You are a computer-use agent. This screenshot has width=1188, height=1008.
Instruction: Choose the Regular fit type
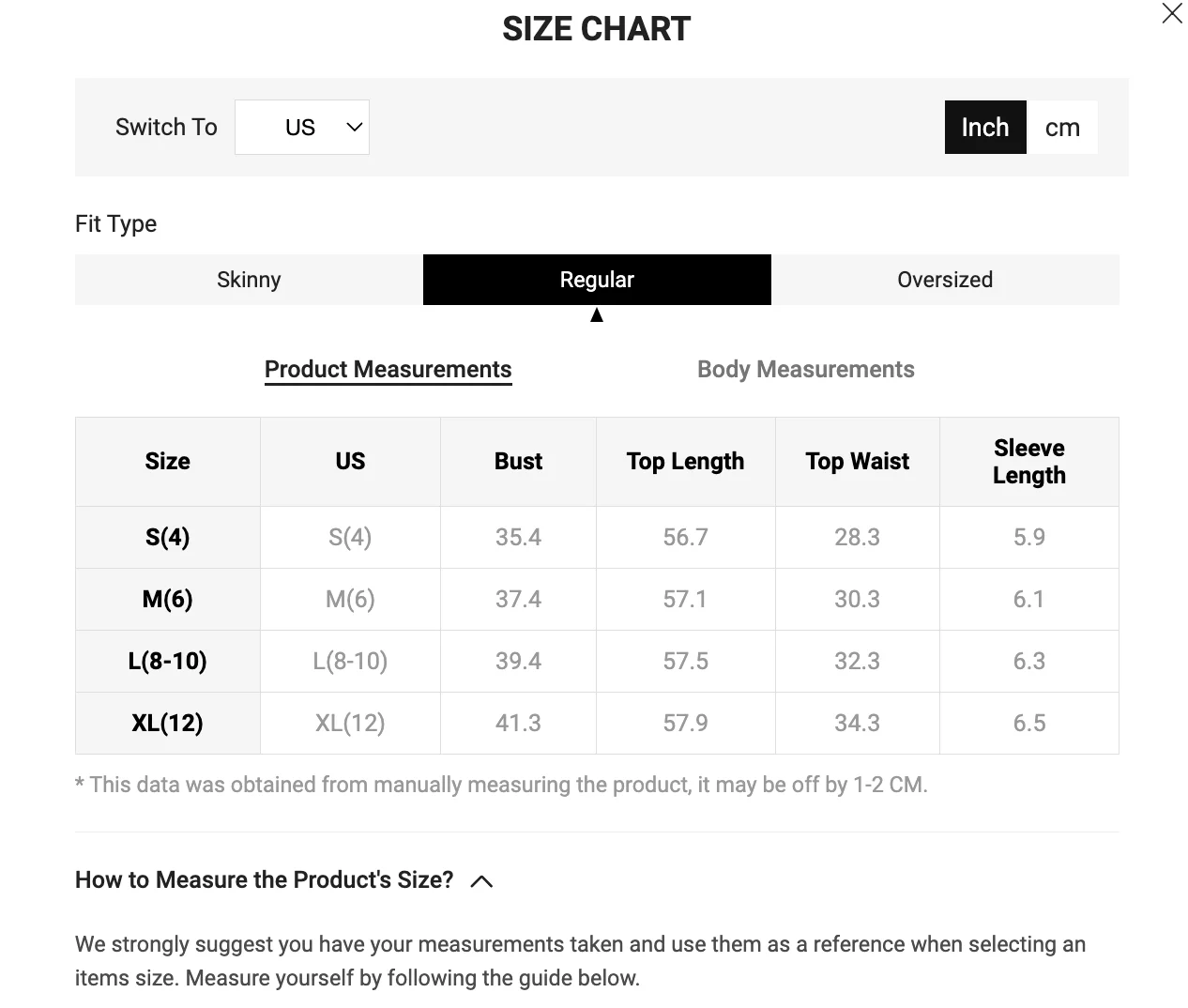pyautogui.click(x=597, y=280)
